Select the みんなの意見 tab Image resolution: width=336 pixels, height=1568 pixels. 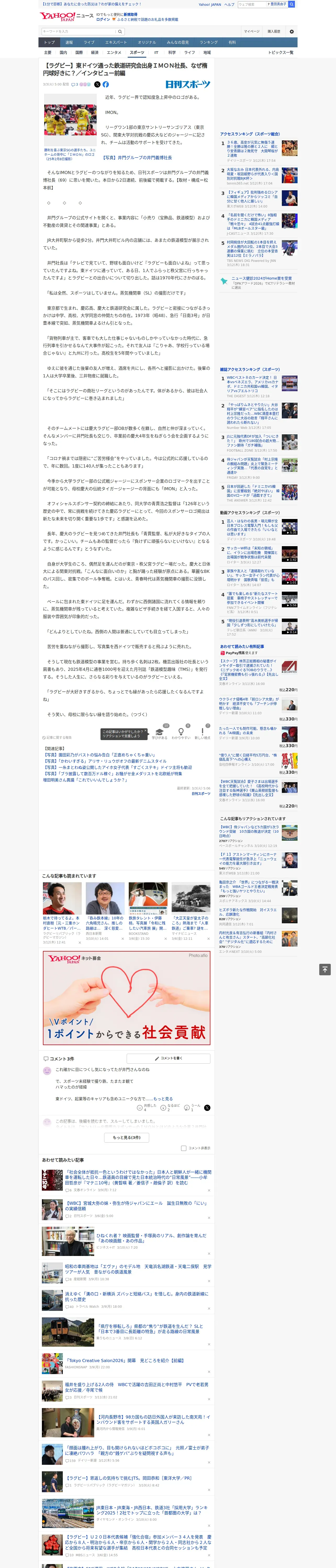coord(178,43)
